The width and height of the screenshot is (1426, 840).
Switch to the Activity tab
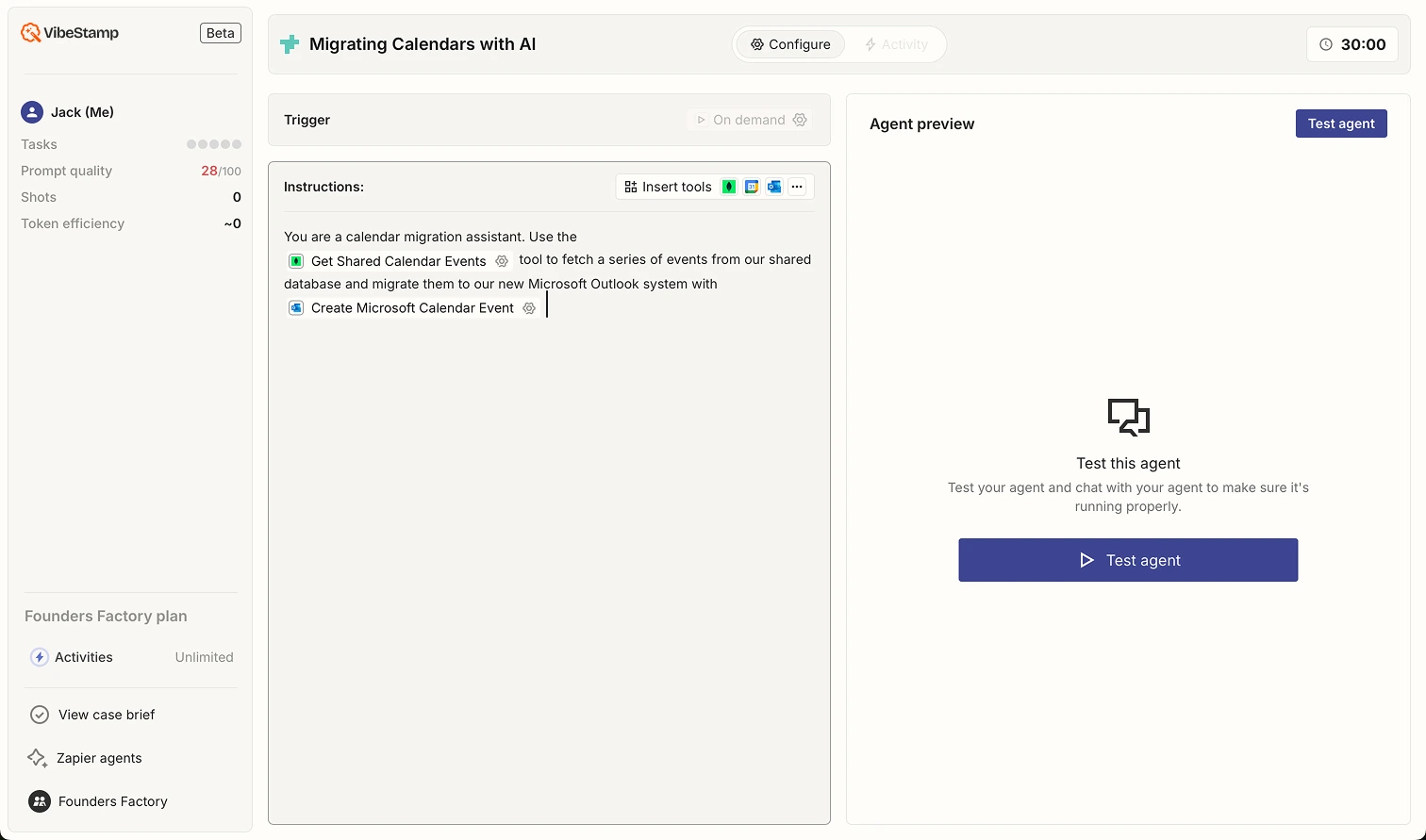[896, 44]
